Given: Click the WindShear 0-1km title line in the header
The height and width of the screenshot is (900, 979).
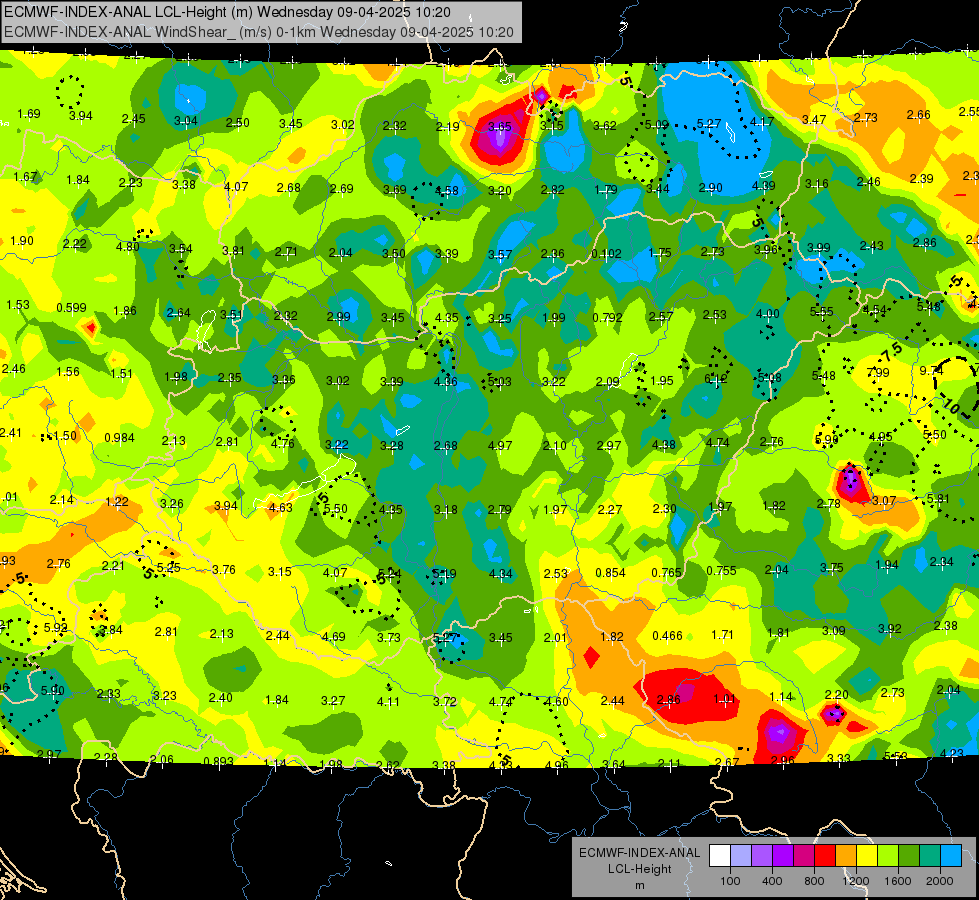Looking at the screenshot, I should tap(258, 32).
